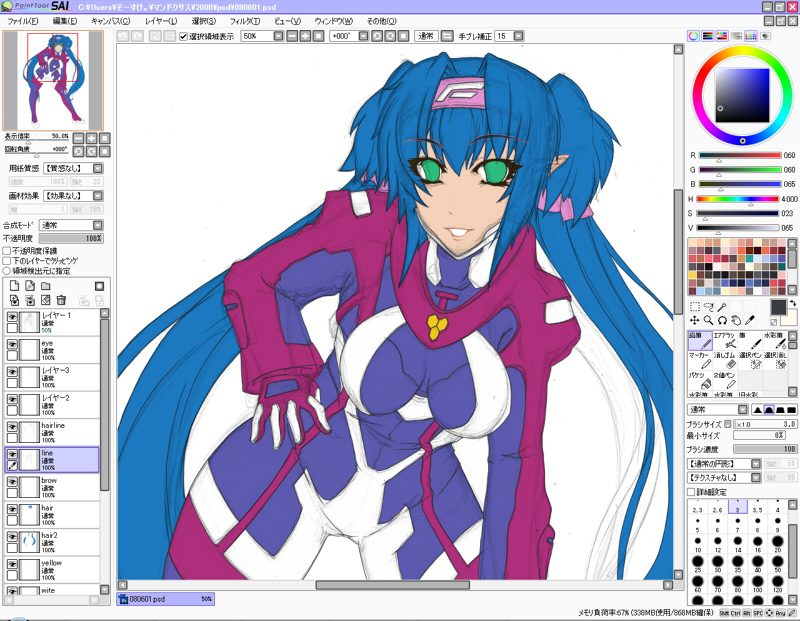800x621 pixels.
Task: Hide the hair2 layer
Action: [12, 537]
